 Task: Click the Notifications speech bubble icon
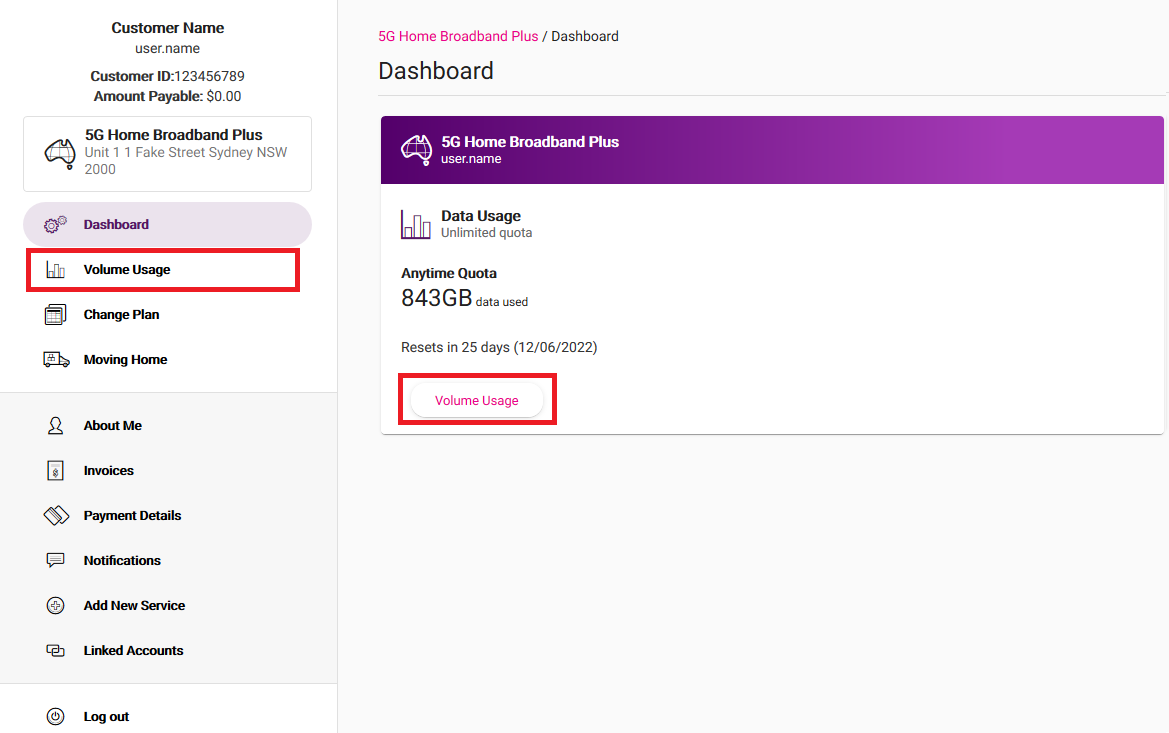[55, 561]
